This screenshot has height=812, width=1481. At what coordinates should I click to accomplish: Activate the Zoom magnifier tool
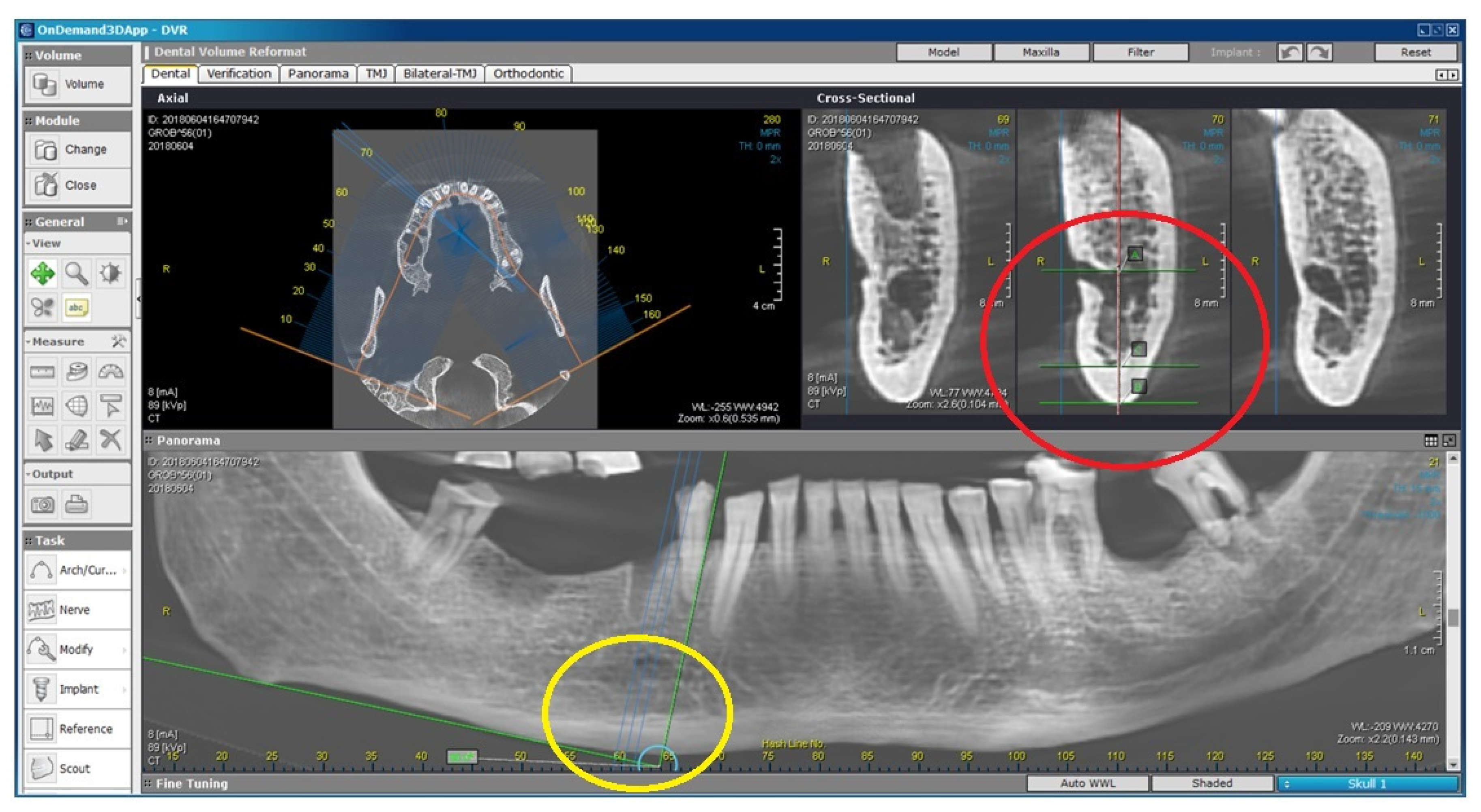click(x=77, y=273)
